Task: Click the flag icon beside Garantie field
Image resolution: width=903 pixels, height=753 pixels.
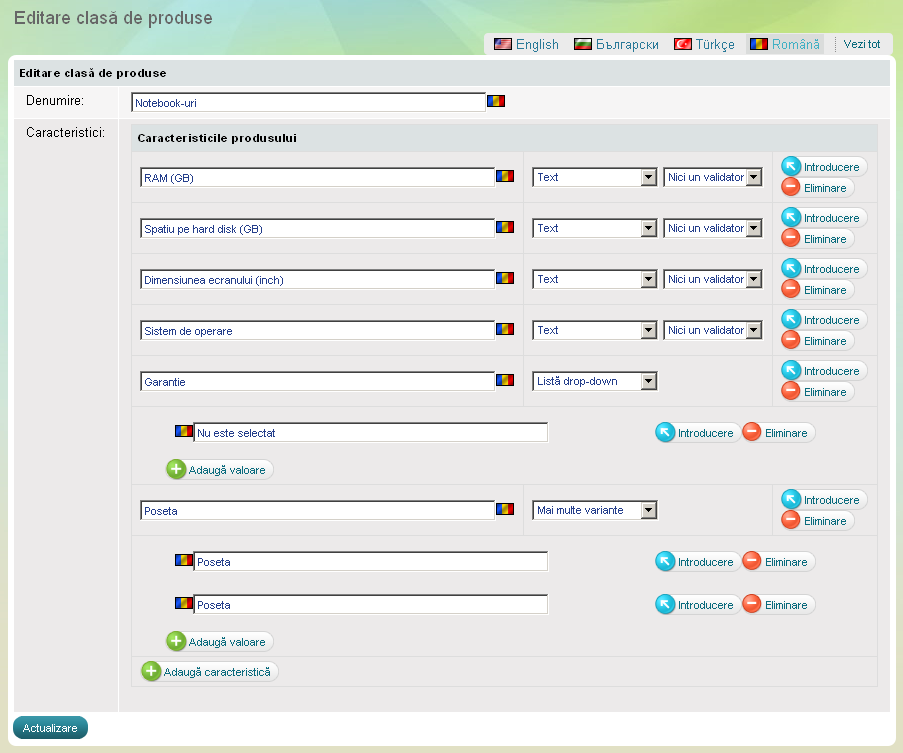Action: 505,380
